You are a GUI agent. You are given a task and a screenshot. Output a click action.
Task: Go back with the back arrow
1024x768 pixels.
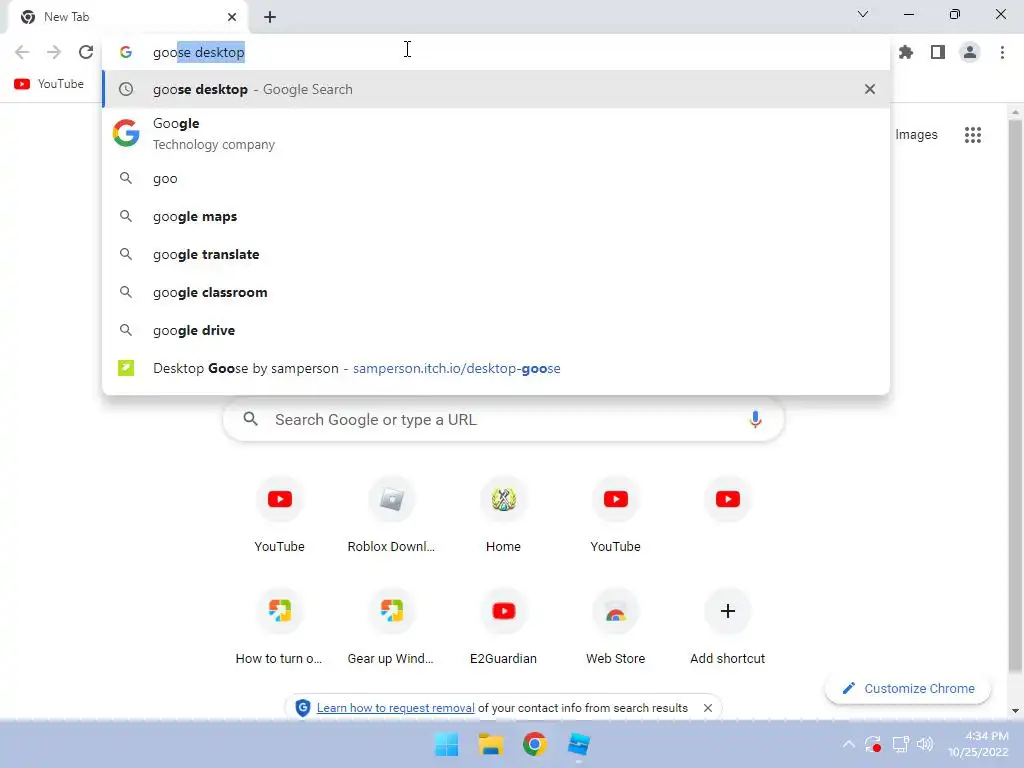22,52
